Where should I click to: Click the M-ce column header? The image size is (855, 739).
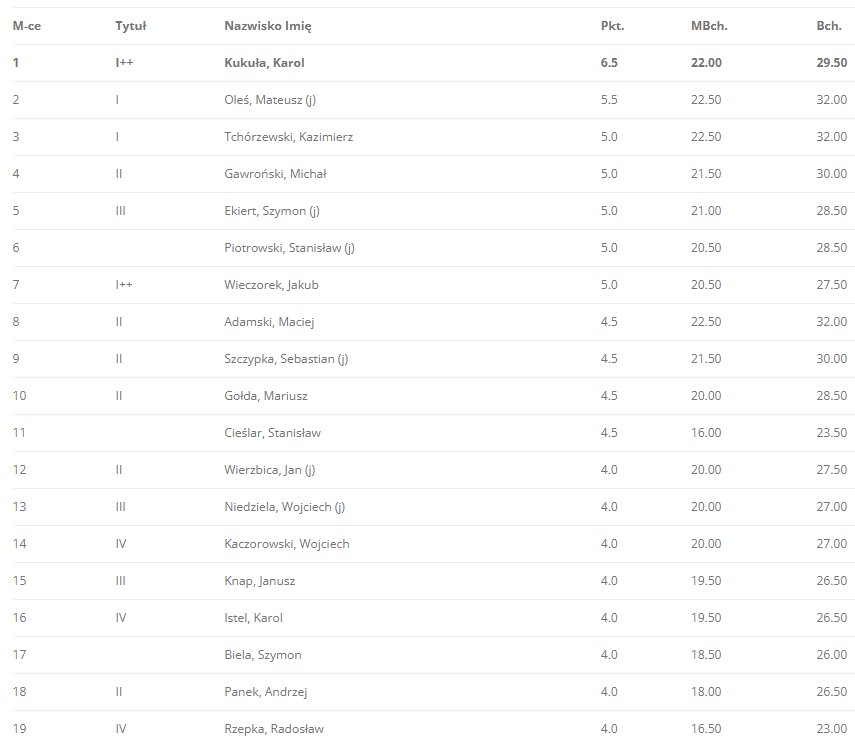(27, 26)
